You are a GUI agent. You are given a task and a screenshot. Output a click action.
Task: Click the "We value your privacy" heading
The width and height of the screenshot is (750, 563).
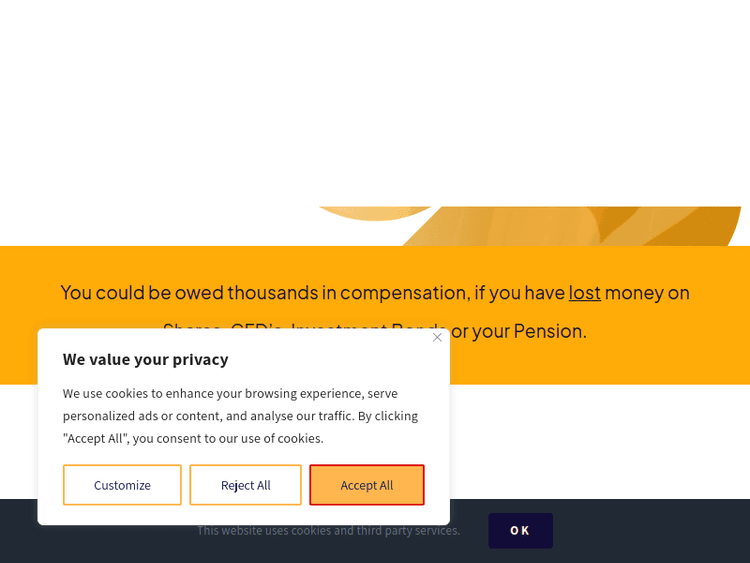pyautogui.click(x=145, y=359)
